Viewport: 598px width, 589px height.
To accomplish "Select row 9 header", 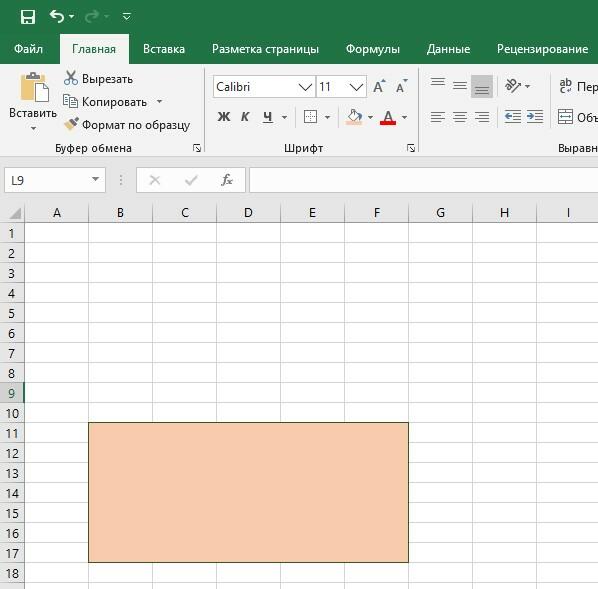I will [x=12, y=393].
